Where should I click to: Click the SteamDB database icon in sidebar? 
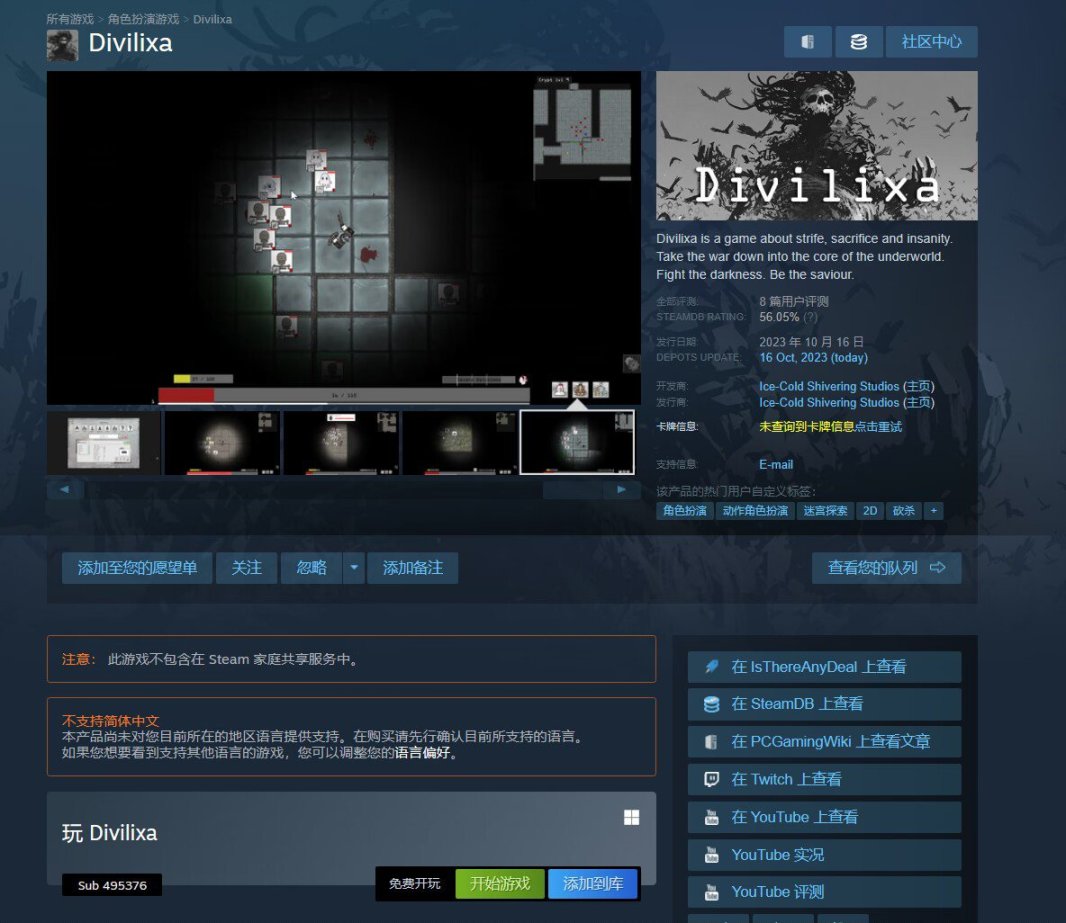click(x=711, y=704)
